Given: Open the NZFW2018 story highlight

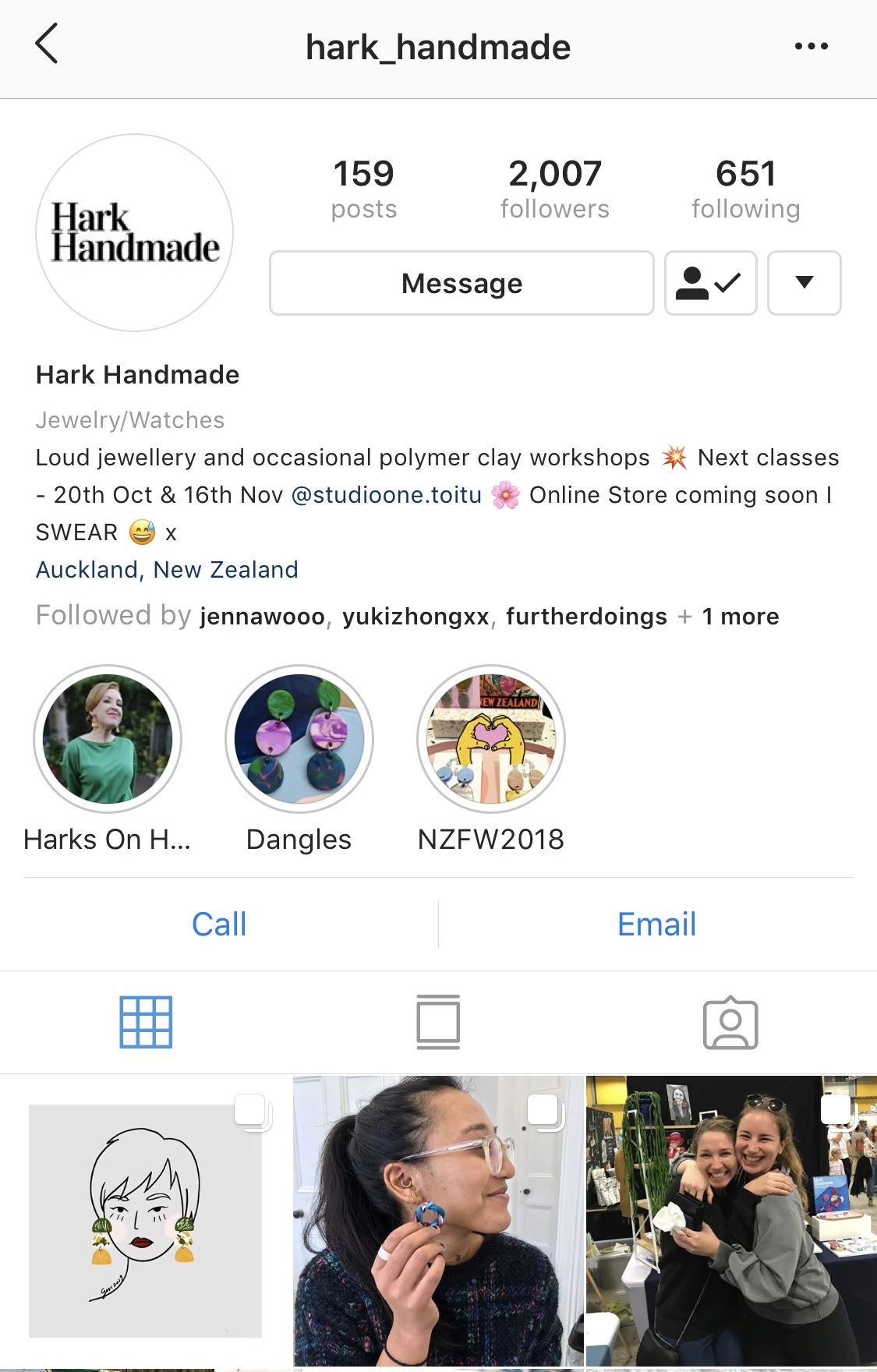Looking at the screenshot, I should pyautogui.click(x=491, y=739).
